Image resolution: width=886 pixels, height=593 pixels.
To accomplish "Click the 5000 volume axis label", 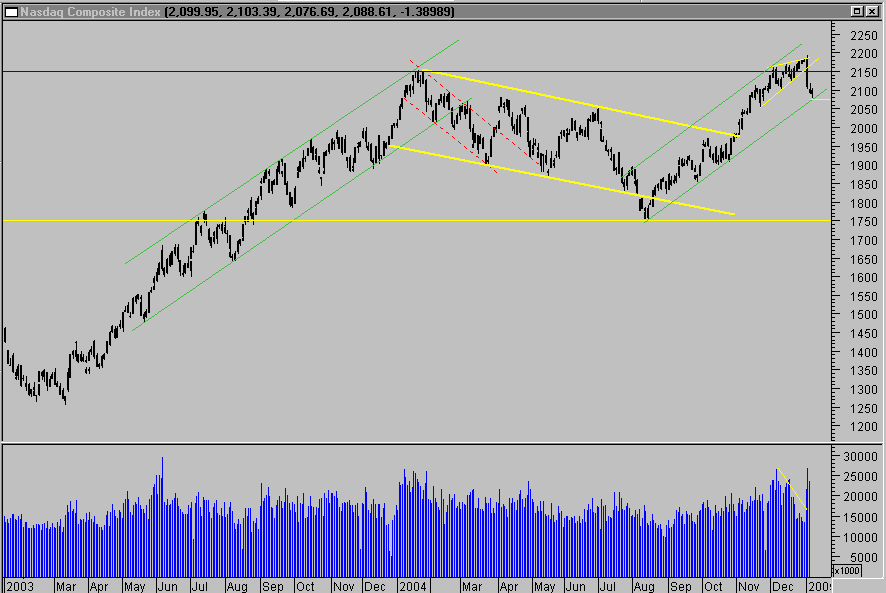I will coord(863,557).
